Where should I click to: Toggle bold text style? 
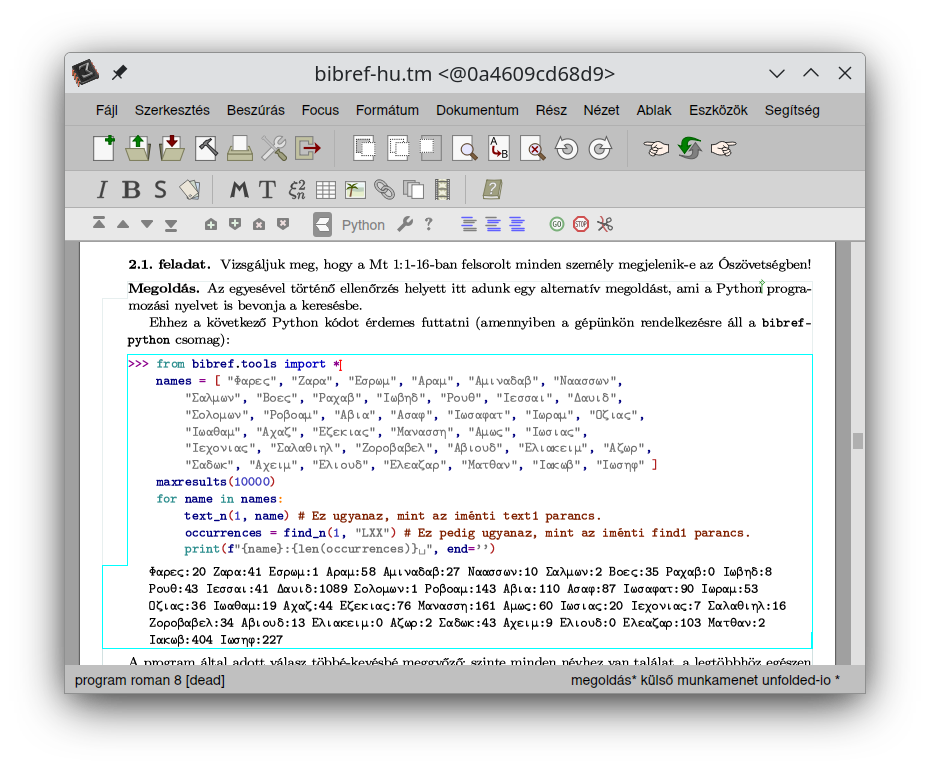pyautogui.click(x=131, y=190)
